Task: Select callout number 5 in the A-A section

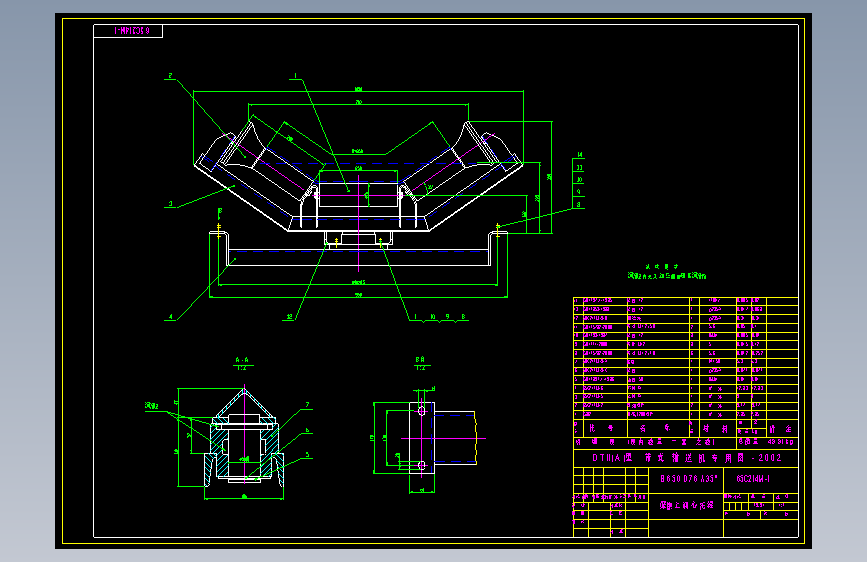Action: (307, 455)
